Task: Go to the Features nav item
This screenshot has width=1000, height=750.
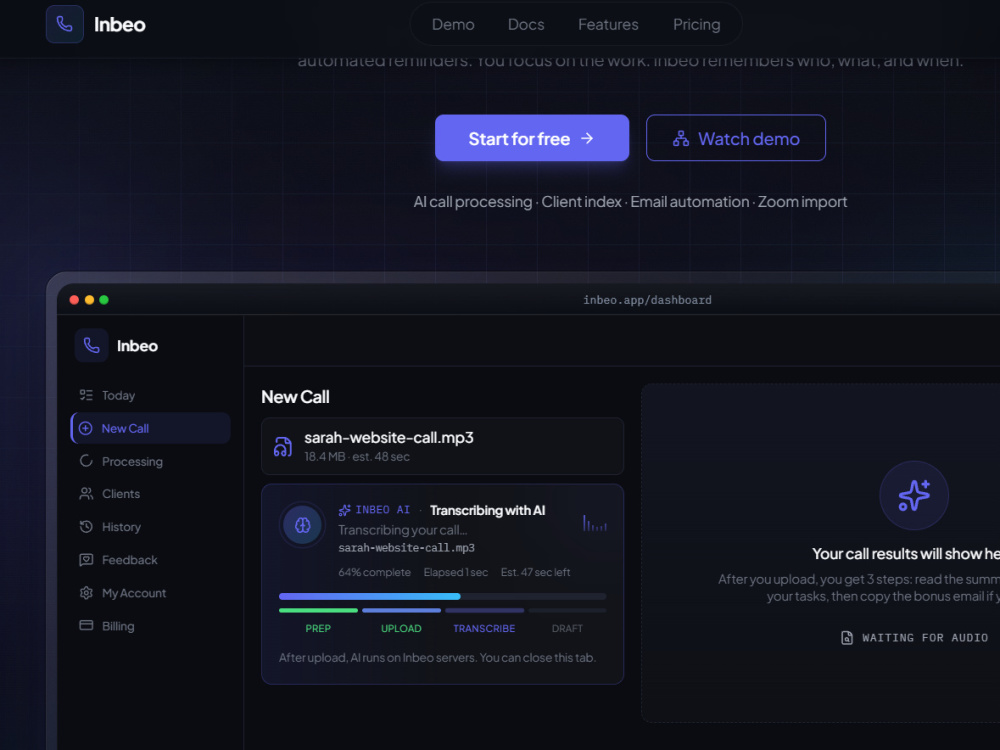Action: click(608, 24)
